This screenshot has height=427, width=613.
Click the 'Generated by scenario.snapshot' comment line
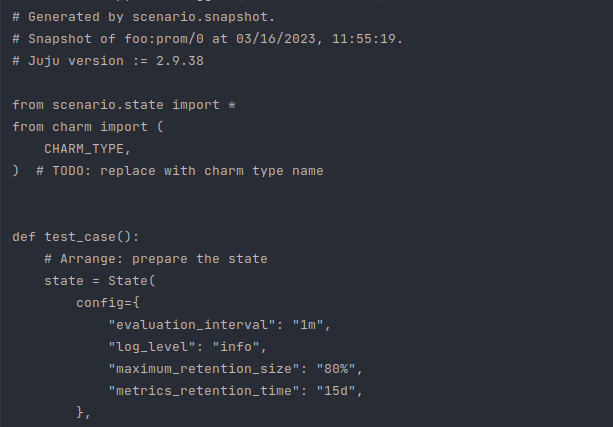pos(144,17)
